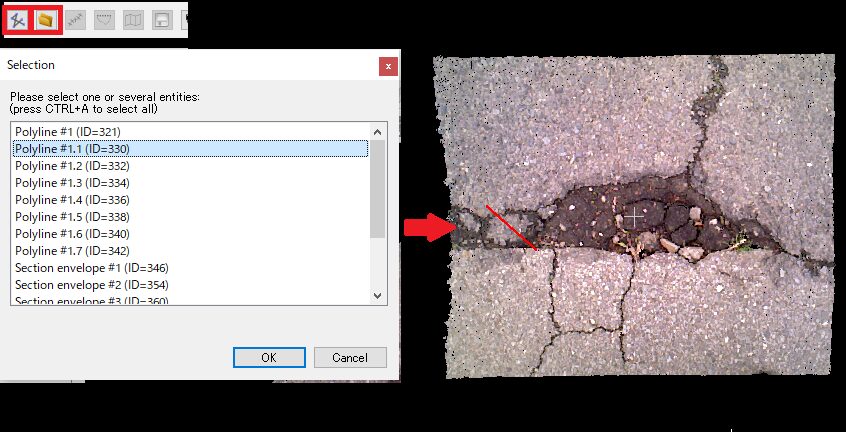Click the yellow folder import icon

[x=46, y=19]
